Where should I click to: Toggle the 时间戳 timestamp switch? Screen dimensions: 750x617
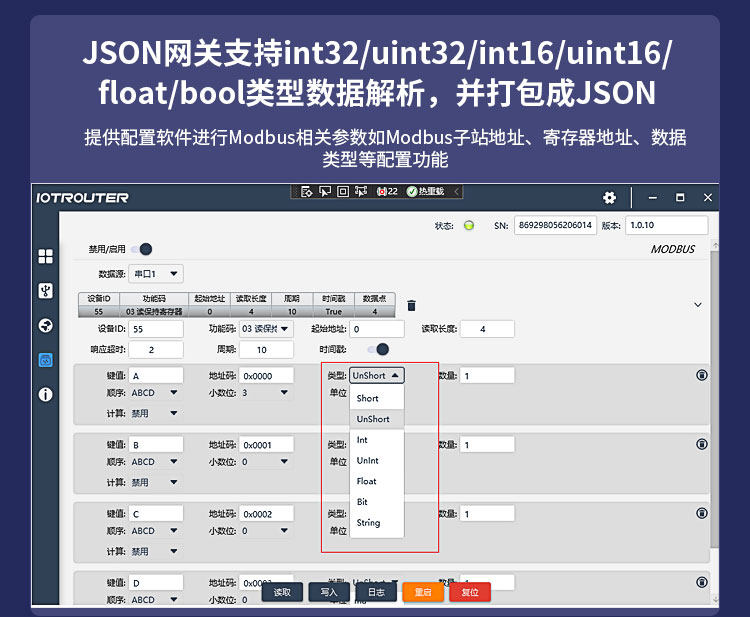pyautogui.click(x=378, y=350)
